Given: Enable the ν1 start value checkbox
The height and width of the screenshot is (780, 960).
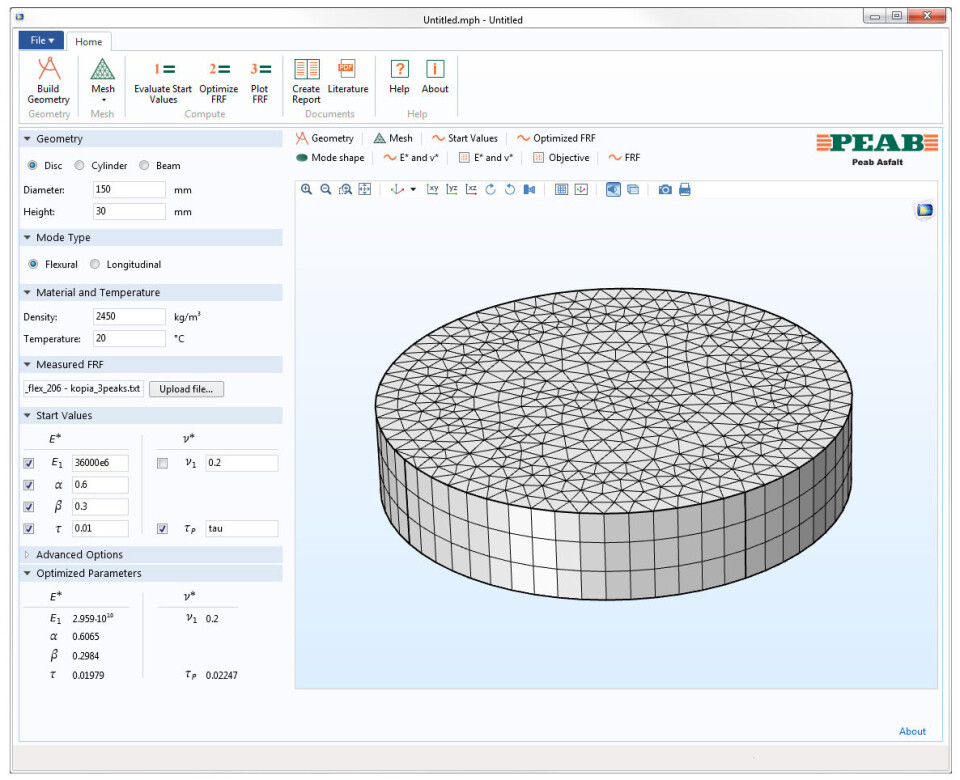Looking at the screenshot, I should (162, 463).
